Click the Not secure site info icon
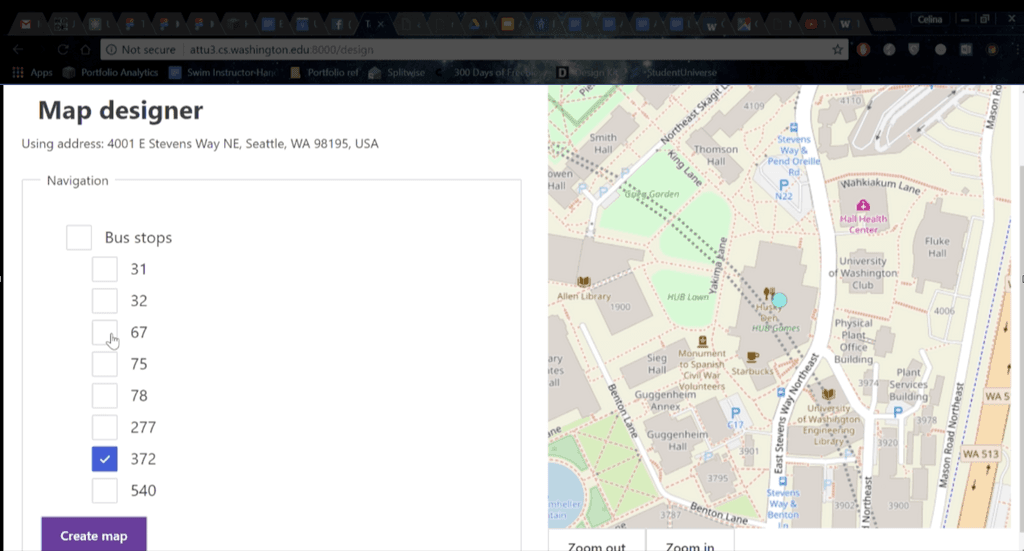This screenshot has width=1024, height=551. 112,50
